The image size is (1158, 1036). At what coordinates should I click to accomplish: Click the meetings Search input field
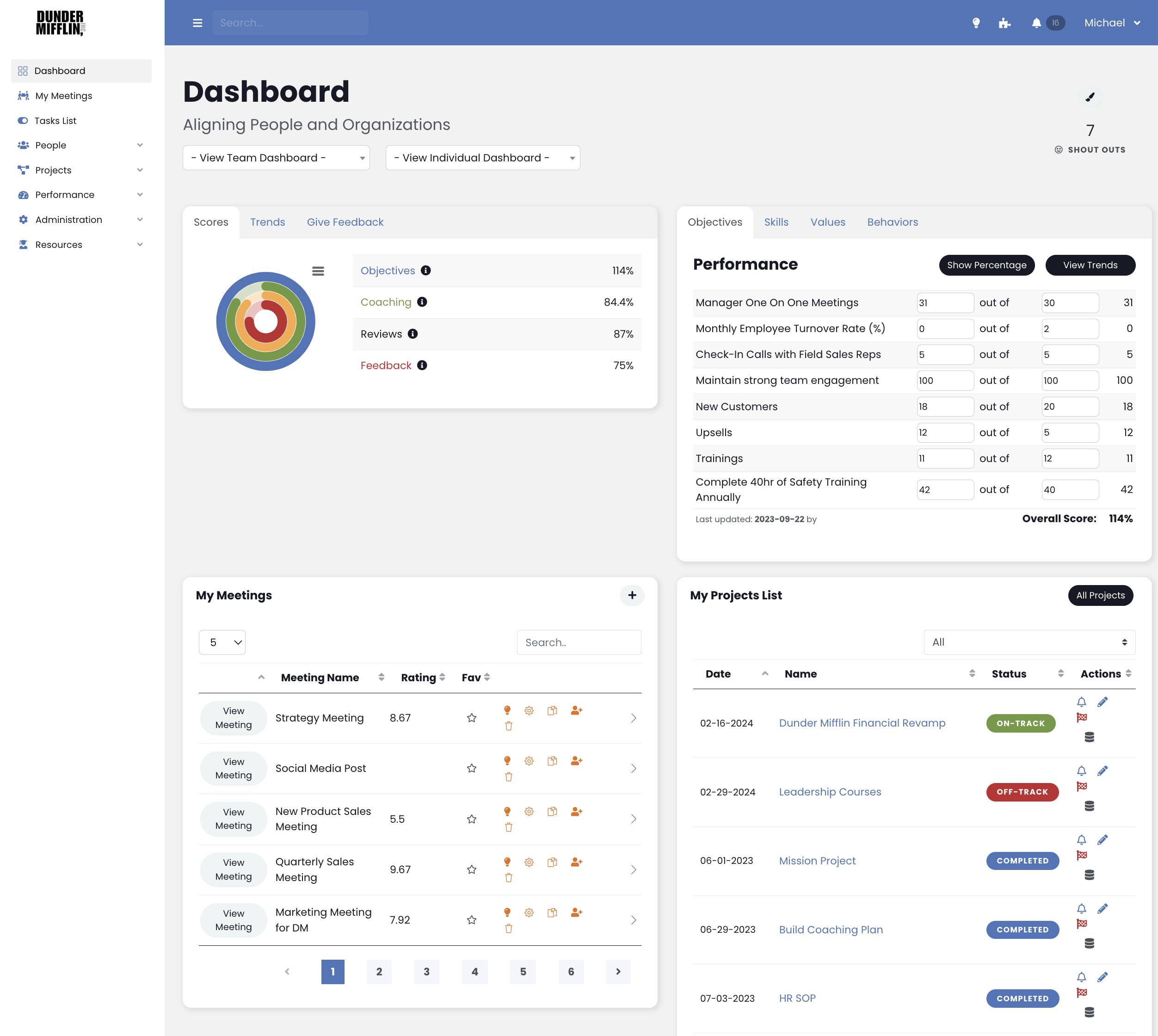tap(579, 642)
